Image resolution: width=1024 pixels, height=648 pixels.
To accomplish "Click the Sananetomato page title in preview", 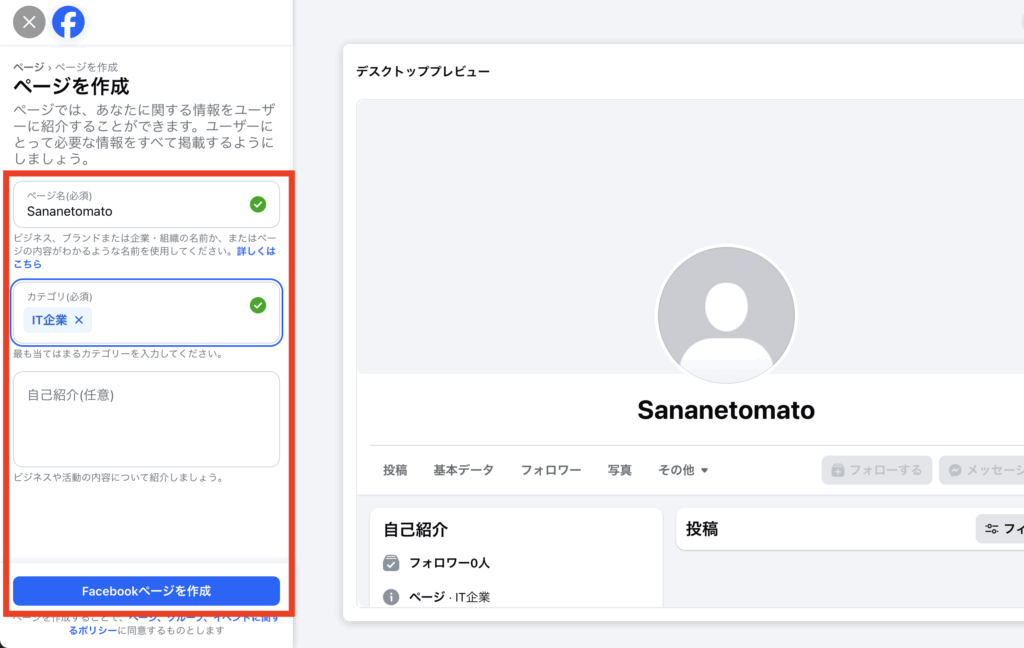I will [726, 410].
